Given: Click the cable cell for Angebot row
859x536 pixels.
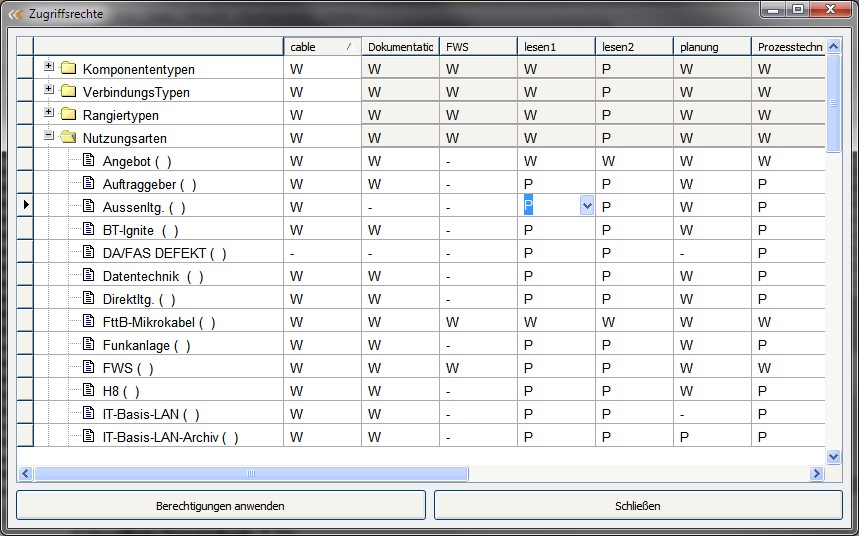Looking at the screenshot, I should (x=322, y=160).
